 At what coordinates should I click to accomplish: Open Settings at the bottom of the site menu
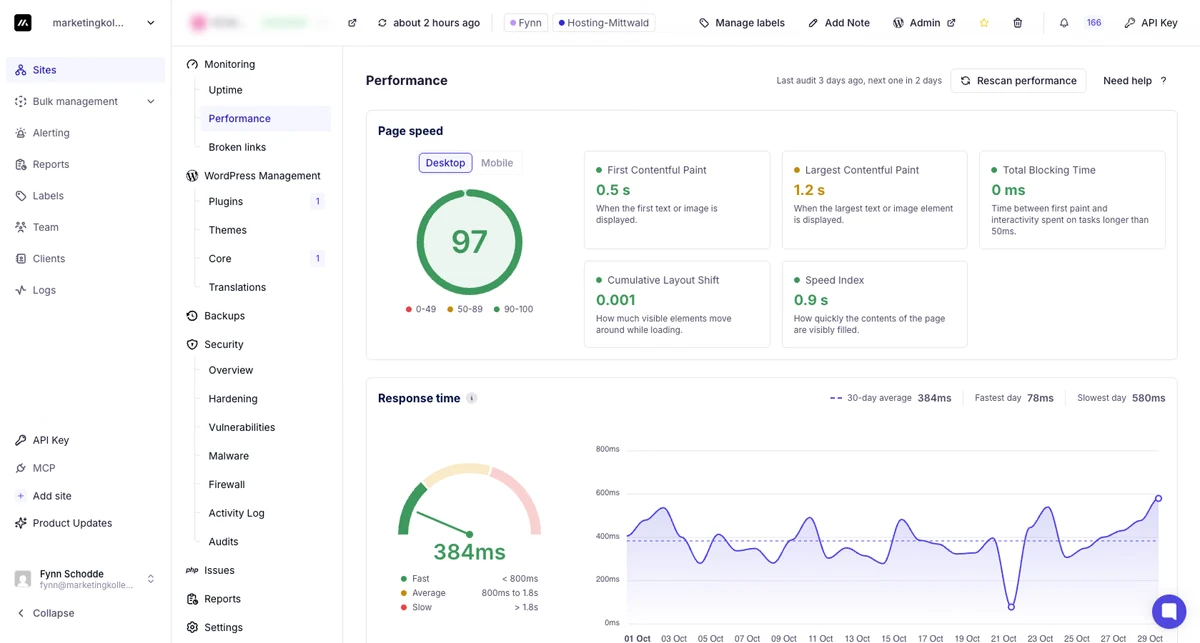[x=215, y=628]
